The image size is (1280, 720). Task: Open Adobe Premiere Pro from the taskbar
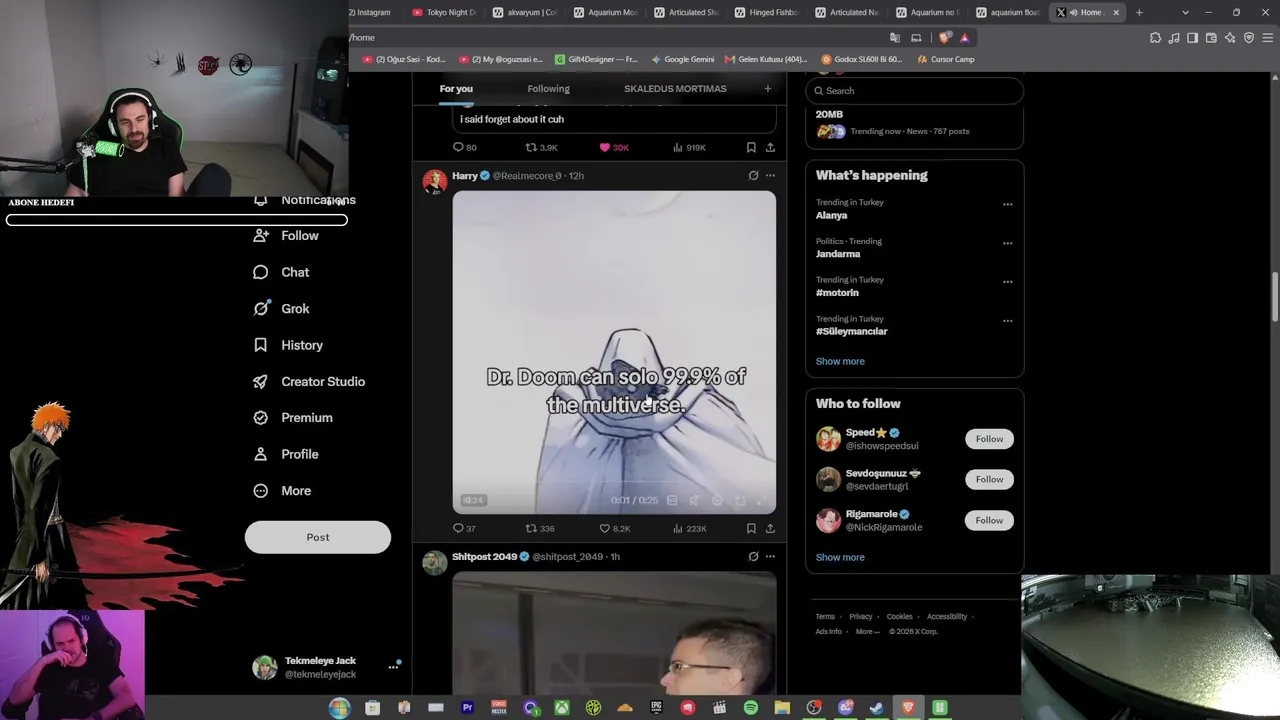467,708
